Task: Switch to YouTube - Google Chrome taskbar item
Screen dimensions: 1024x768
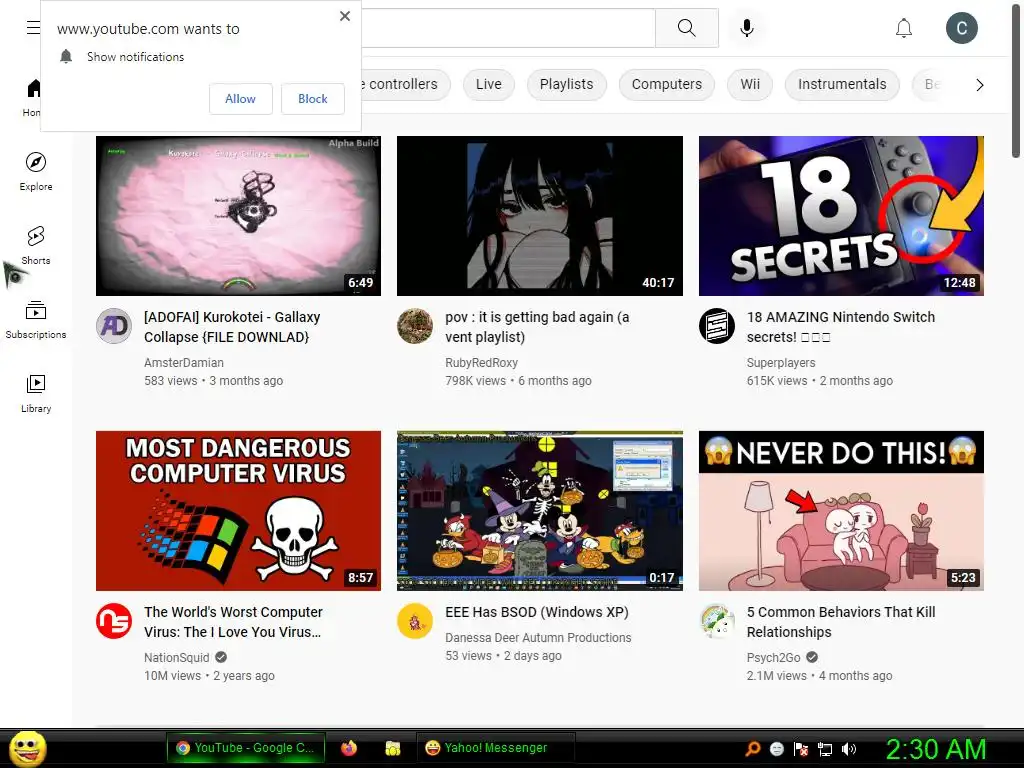Action: 246,748
